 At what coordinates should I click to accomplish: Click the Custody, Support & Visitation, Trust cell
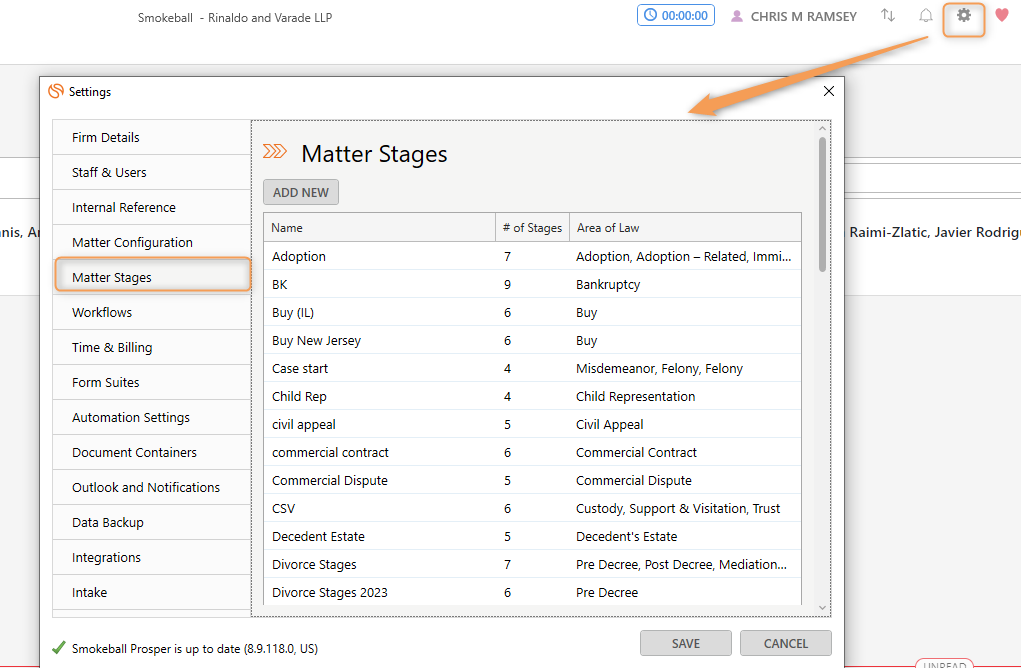coord(685,508)
